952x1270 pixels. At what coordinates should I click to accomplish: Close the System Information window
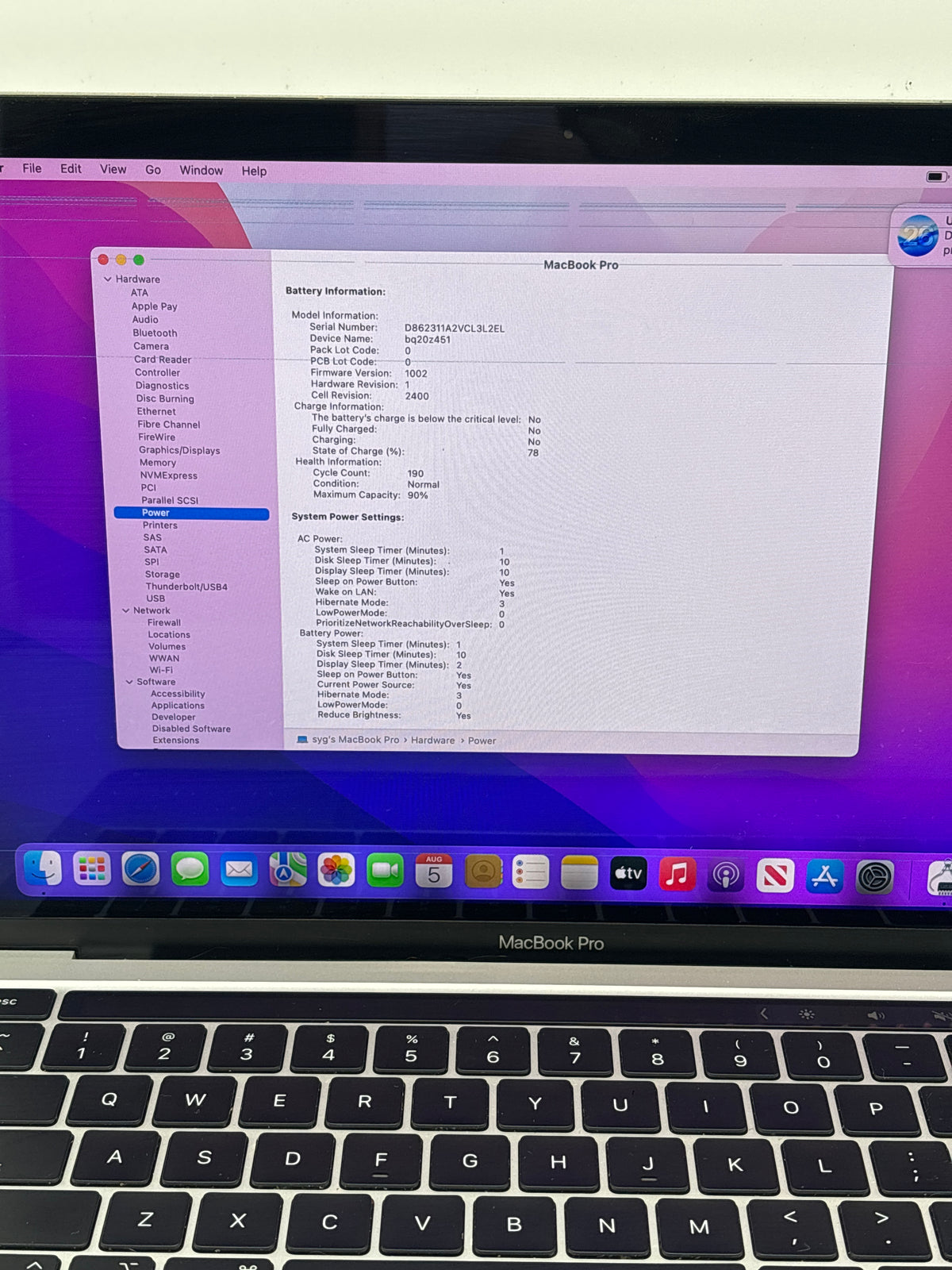click(103, 260)
